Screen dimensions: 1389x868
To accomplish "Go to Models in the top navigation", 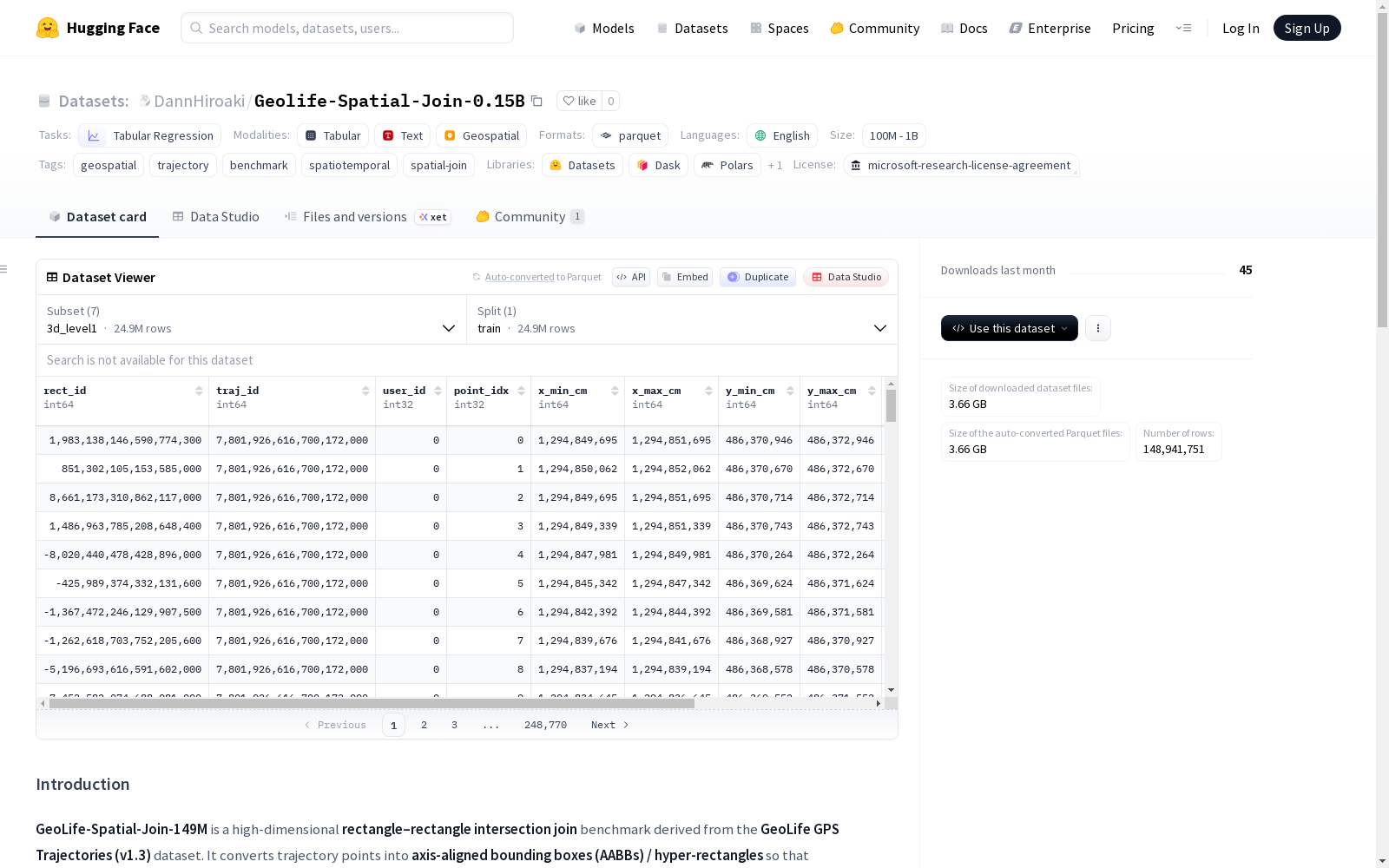I will click(x=604, y=28).
